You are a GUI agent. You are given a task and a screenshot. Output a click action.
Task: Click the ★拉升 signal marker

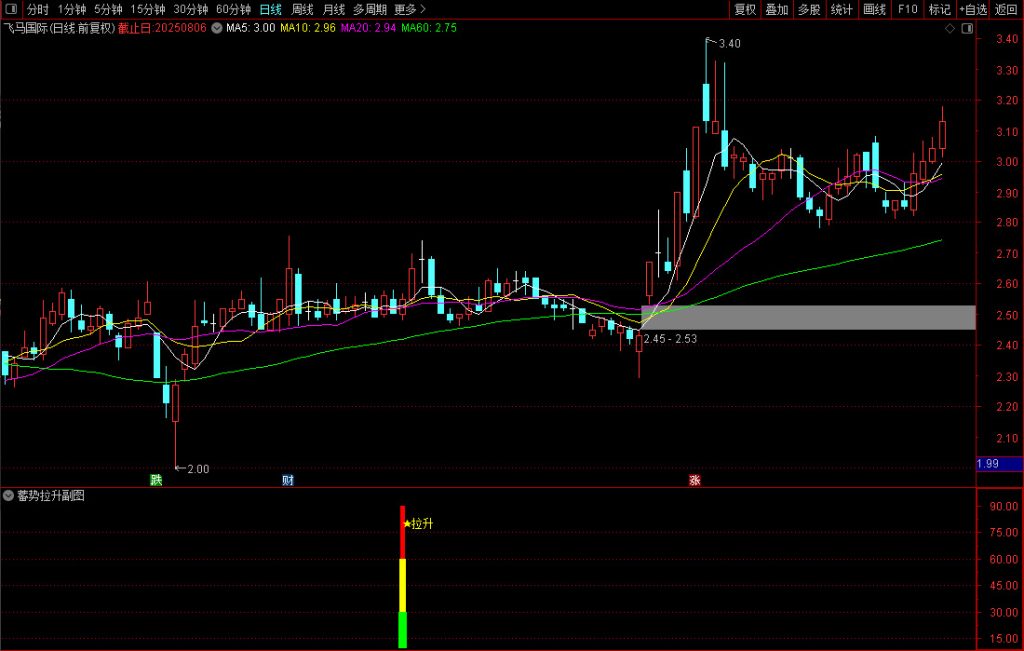pos(418,523)
